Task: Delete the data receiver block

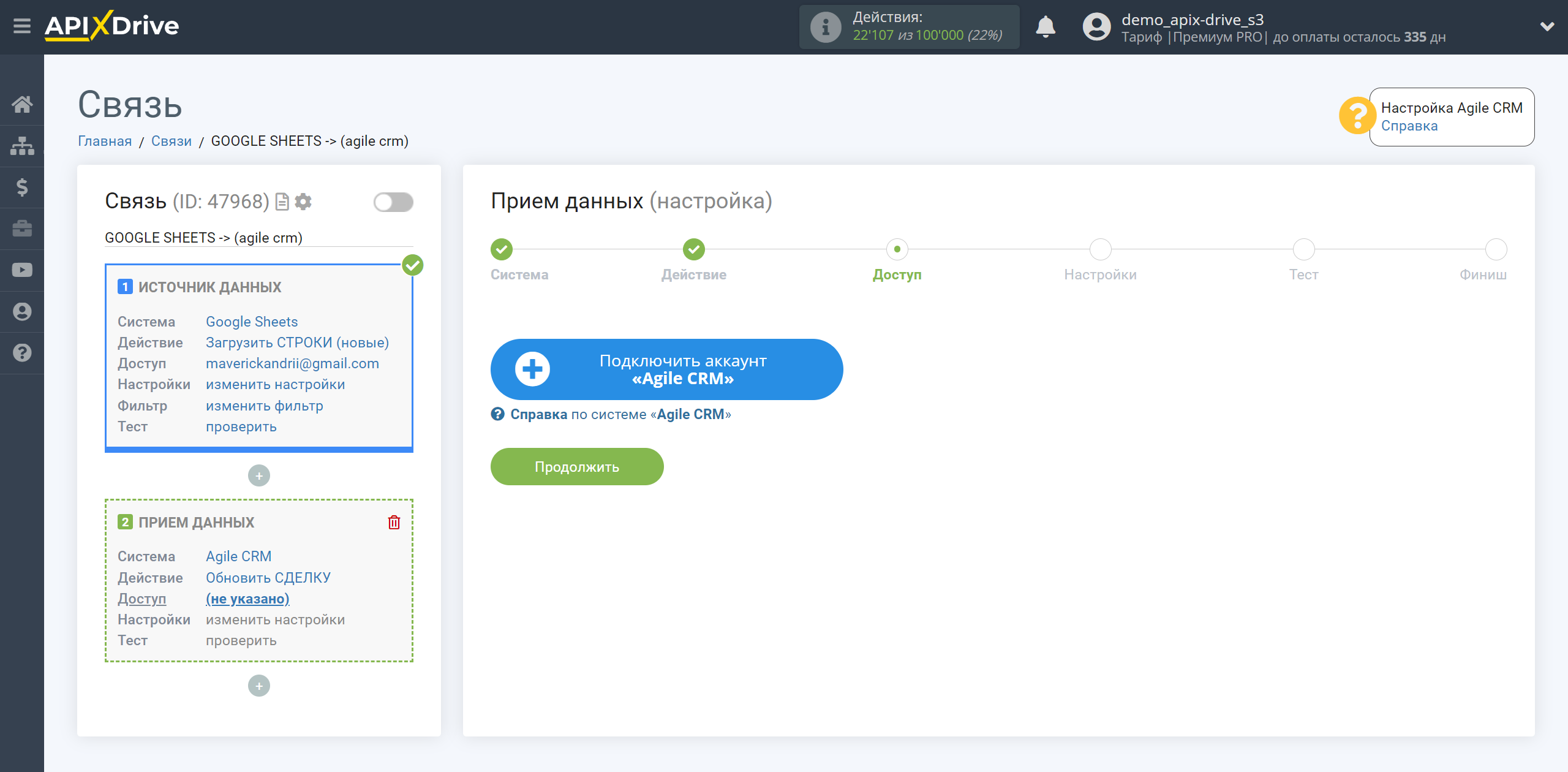Action: [394, 523]
